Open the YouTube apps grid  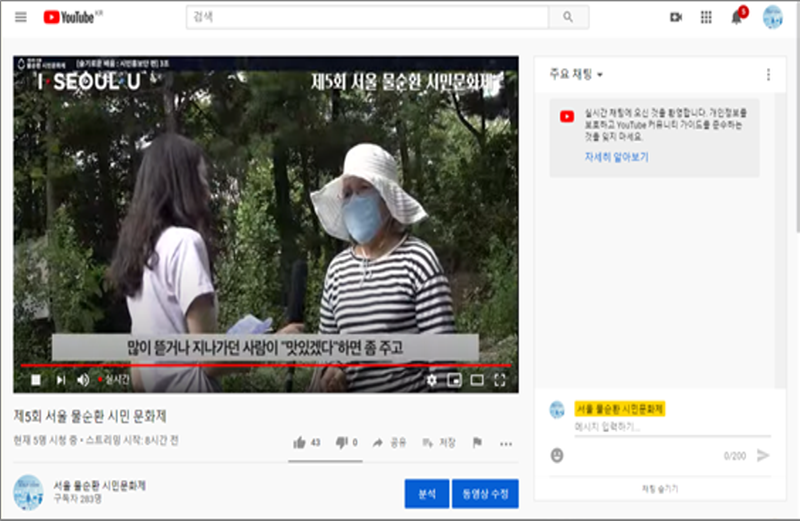706,17
